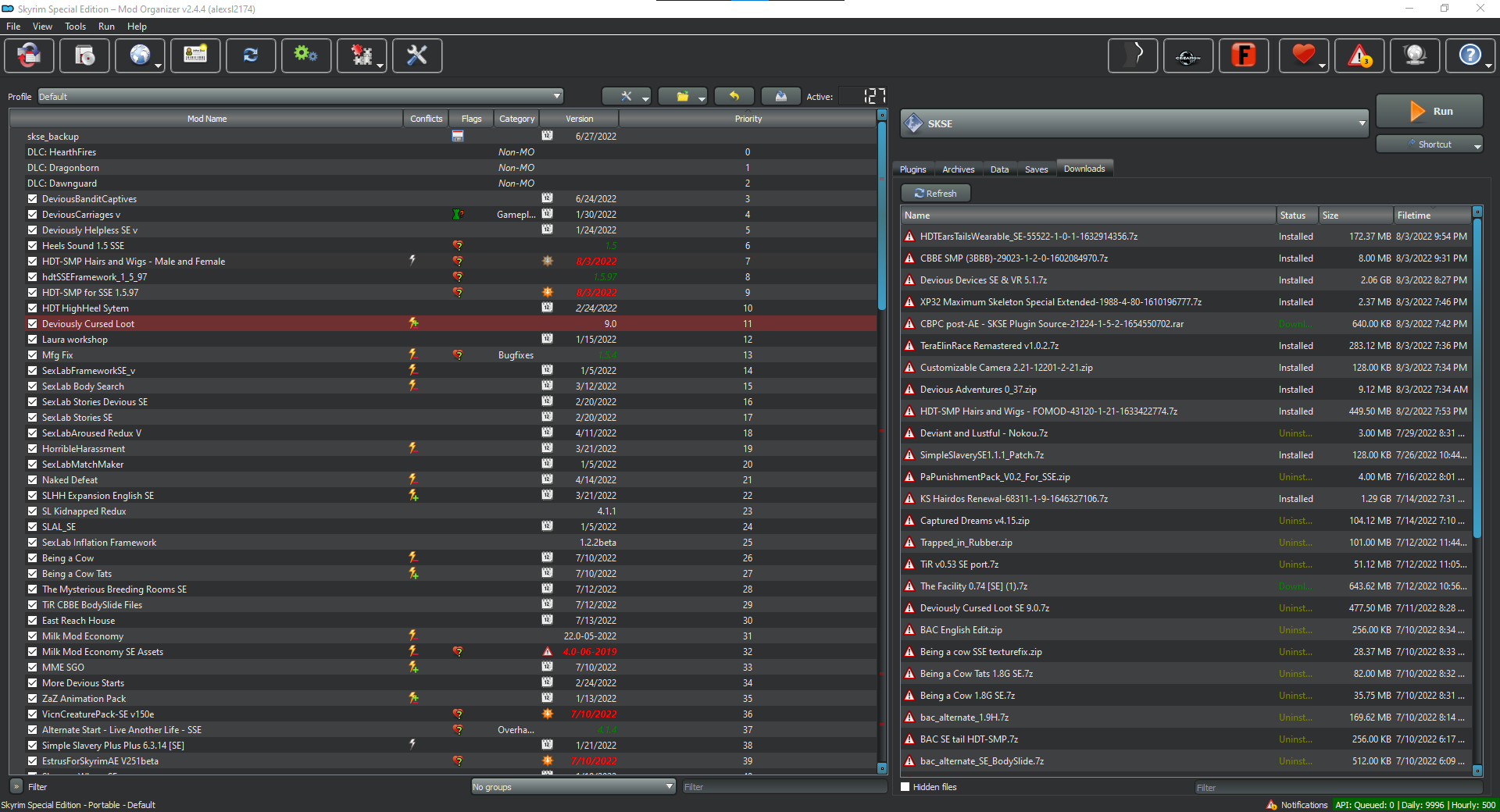Image resolution: width=1500 pixels, height=812 pixels.
Task: Open the SKSE executable dropdown
Action: coord(1134,123)
